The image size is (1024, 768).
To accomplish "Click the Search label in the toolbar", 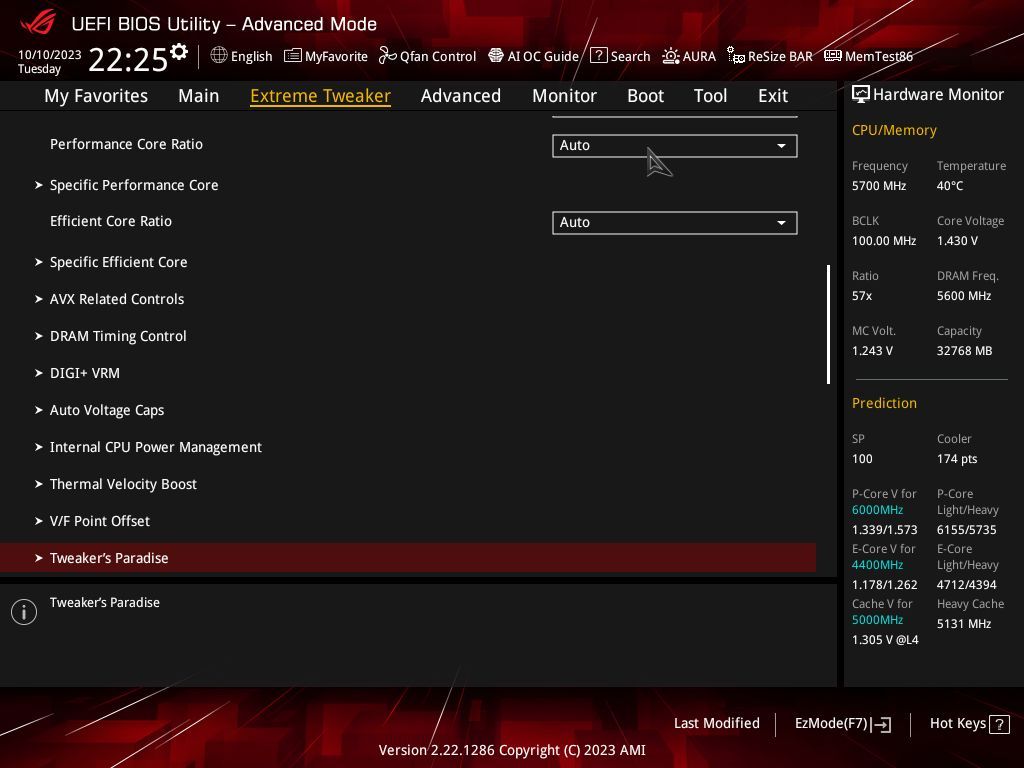I will point(630,56).
